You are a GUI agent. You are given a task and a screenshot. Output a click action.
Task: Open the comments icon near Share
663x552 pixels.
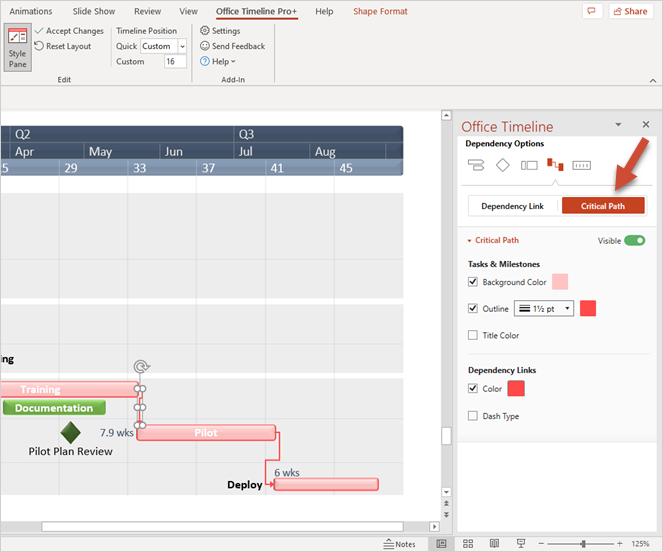(x=591, y=11)
